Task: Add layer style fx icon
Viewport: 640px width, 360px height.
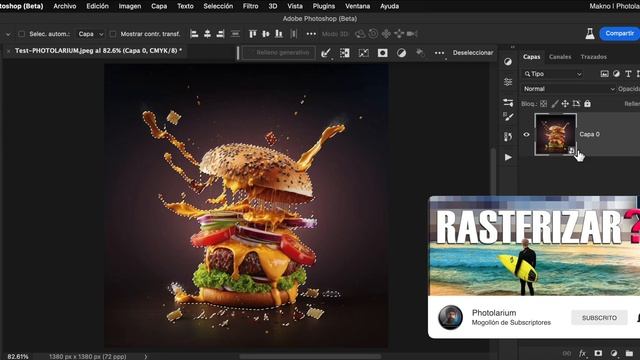Action: [582, 353]
